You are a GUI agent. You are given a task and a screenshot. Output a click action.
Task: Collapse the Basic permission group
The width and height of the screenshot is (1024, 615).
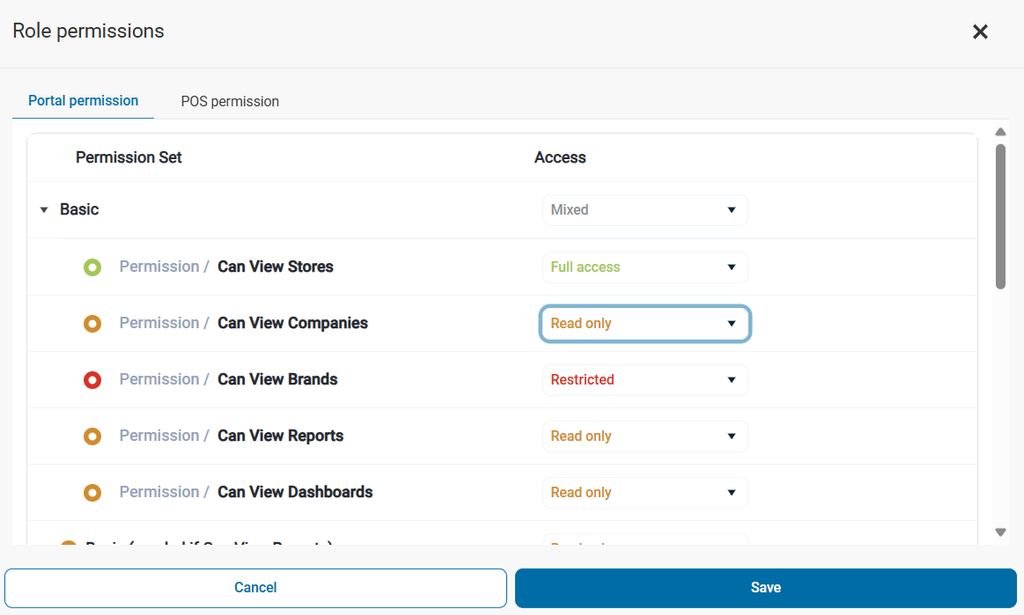(44, 210)
